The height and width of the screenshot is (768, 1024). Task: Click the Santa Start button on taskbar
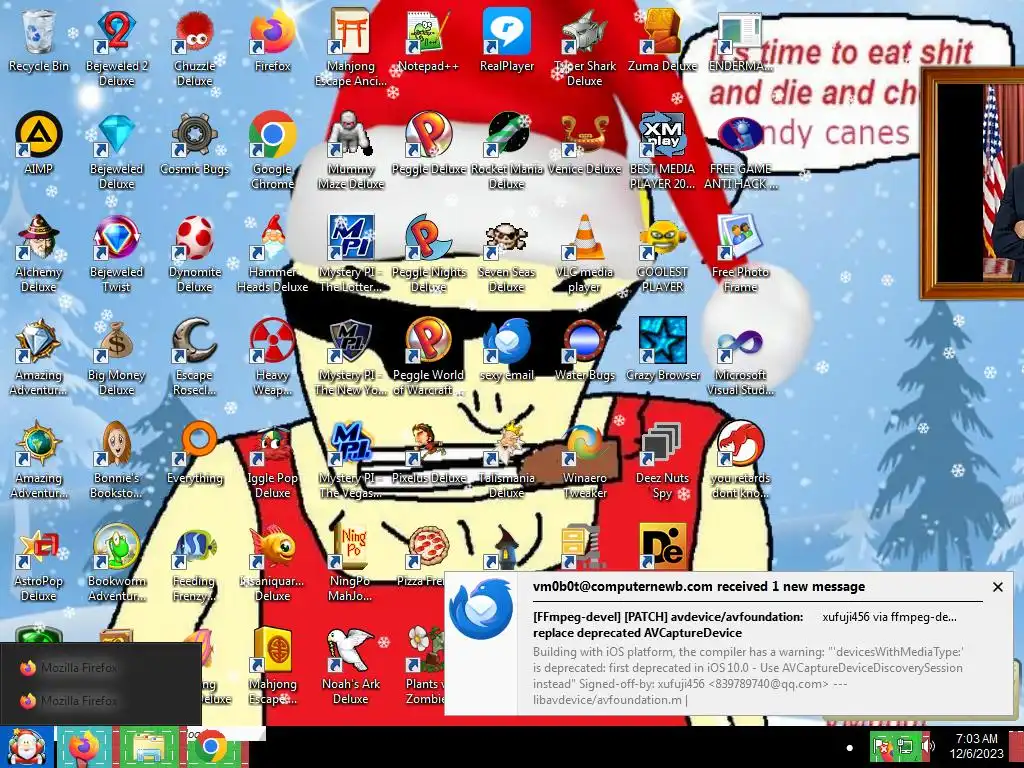coord(26,747)
